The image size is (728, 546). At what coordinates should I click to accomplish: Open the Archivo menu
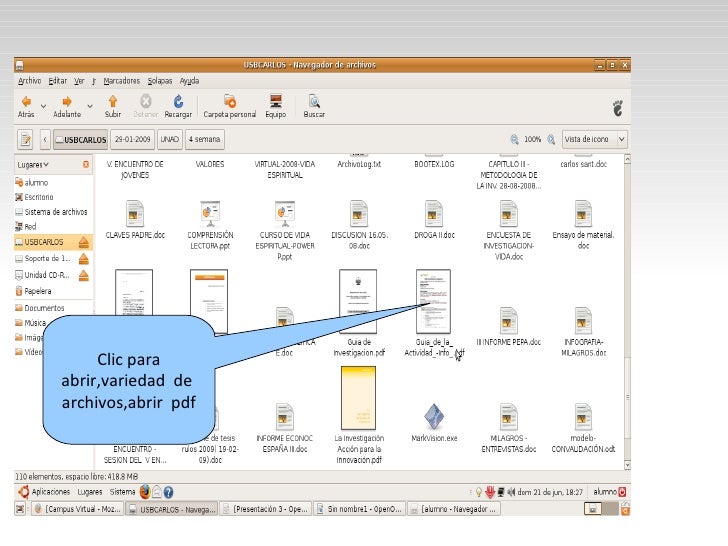pos(29,81)
